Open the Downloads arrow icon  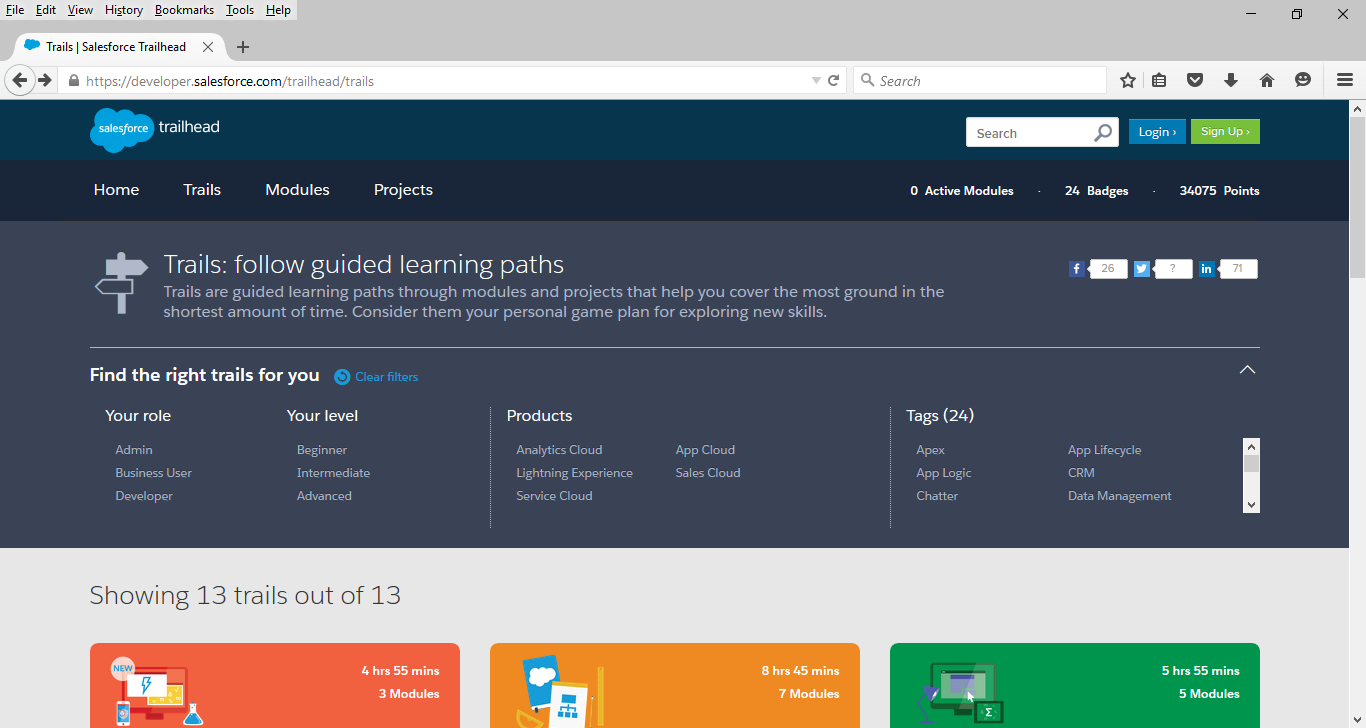(x=1231, y=80)
